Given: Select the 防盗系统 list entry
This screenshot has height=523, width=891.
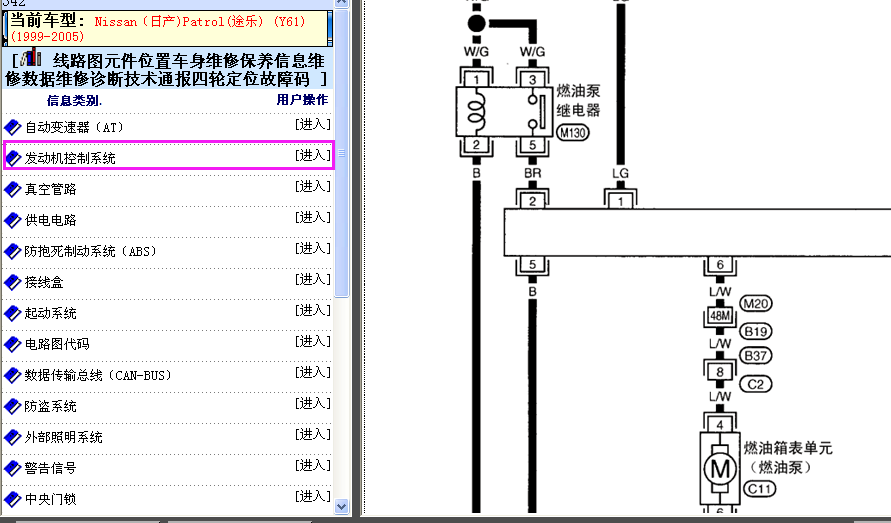Looking at the screenshot, I should (51, 406).
